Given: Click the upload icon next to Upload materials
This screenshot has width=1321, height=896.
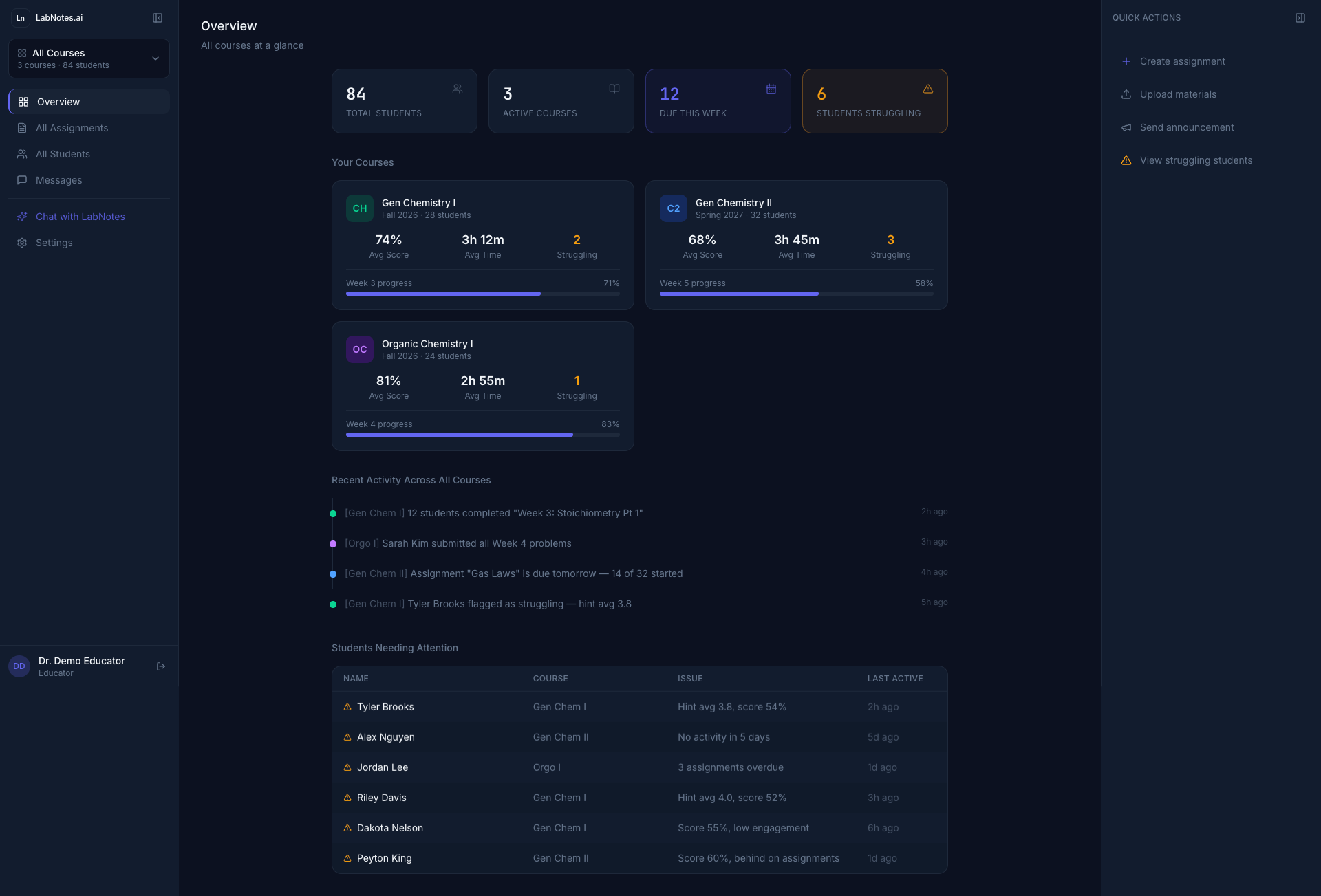Looking at the screenshot, I should (x=1126, y=94).
